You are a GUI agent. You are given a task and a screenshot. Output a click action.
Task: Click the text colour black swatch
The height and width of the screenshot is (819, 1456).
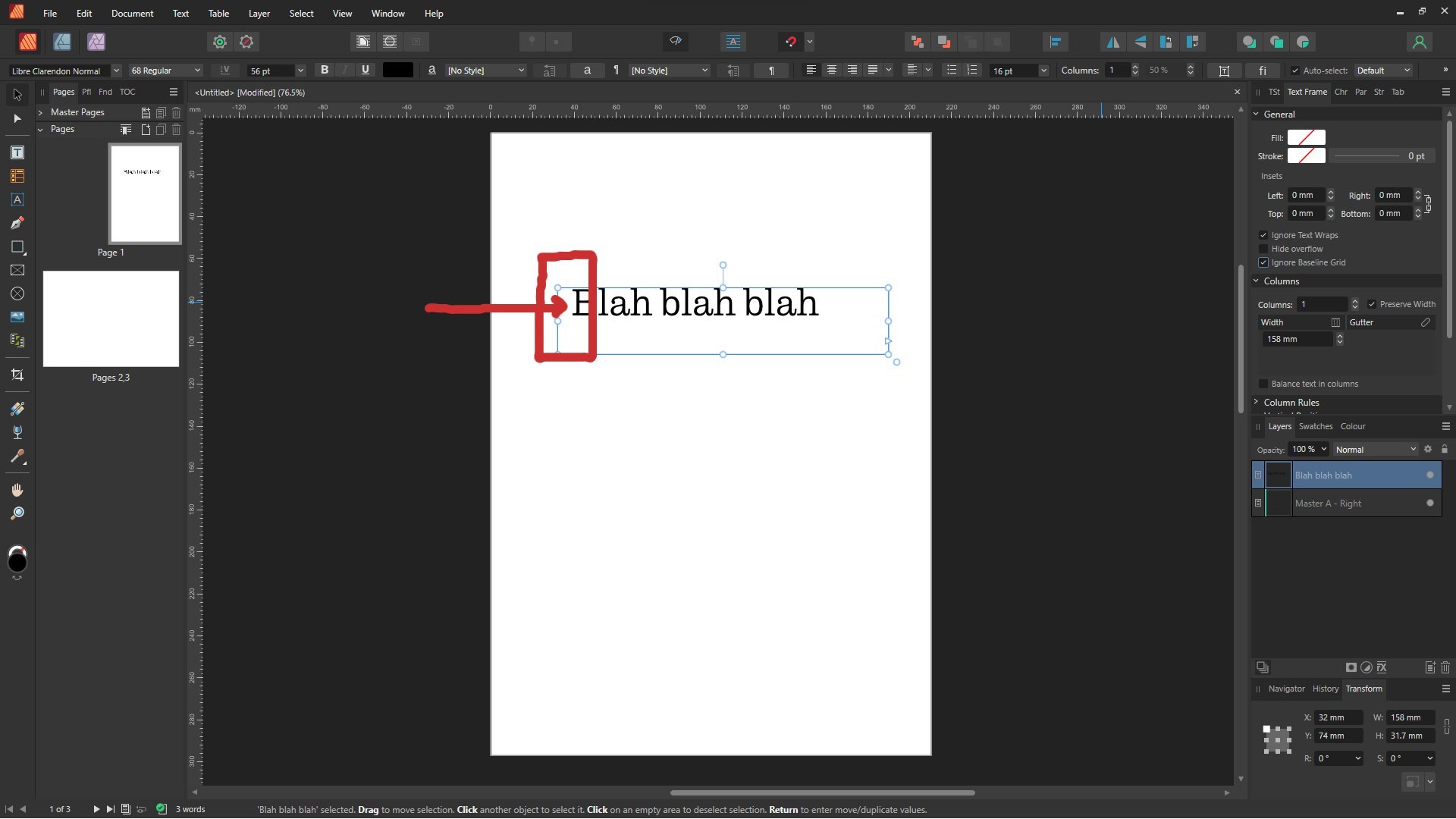pyautogui.click(x=398, y=70)
